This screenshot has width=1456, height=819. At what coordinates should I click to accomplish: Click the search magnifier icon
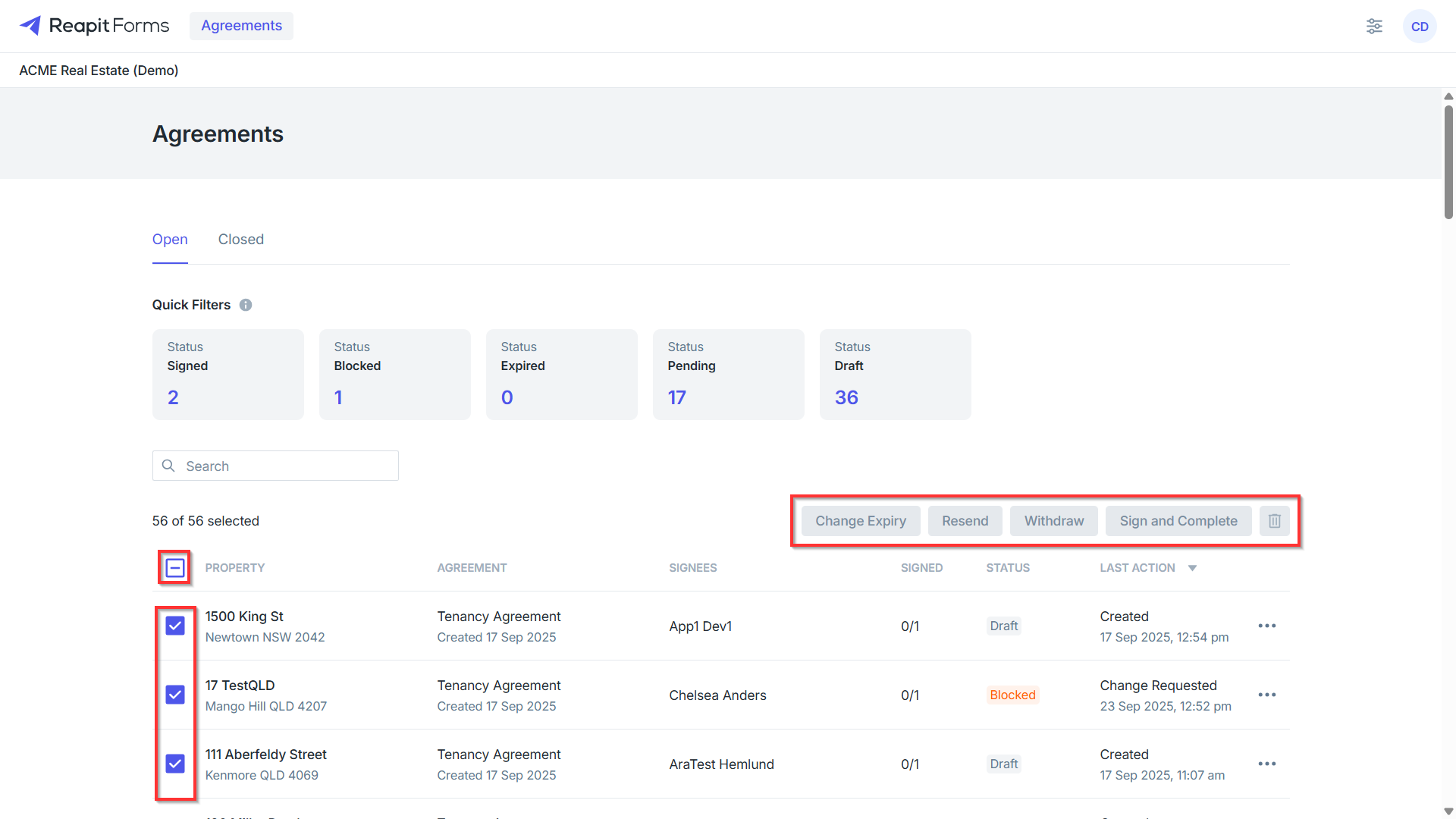click(x=169, y=466)
